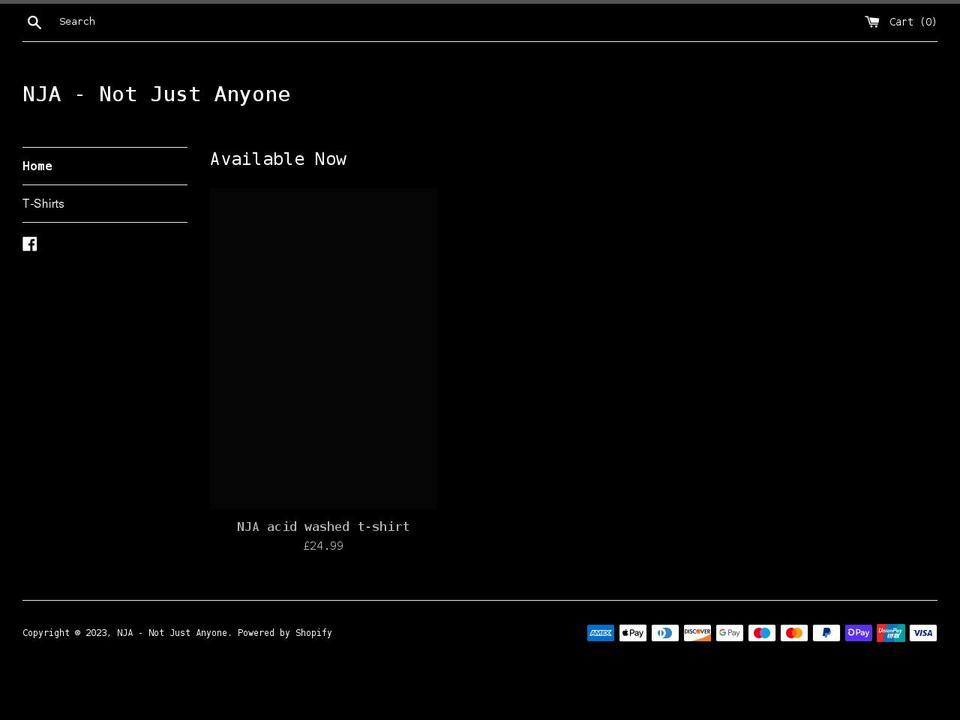This screenshot has width=960, height=720.
Task: Go to NJA - Not Just Anyone store title
Action: [156, 94]
